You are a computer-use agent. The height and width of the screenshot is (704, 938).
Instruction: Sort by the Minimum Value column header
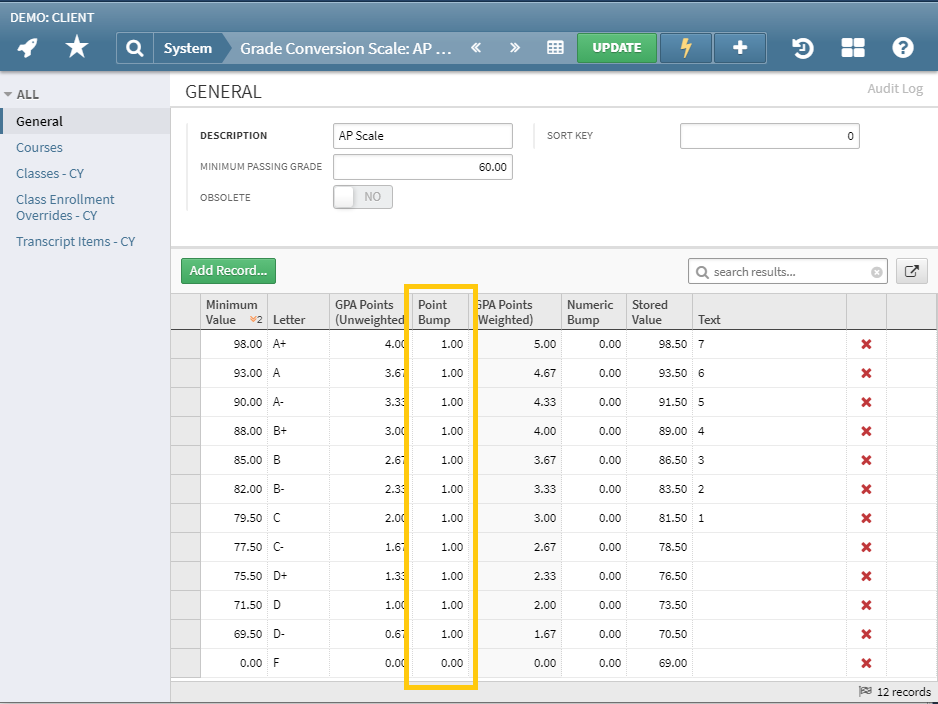(x=232, y=312)
